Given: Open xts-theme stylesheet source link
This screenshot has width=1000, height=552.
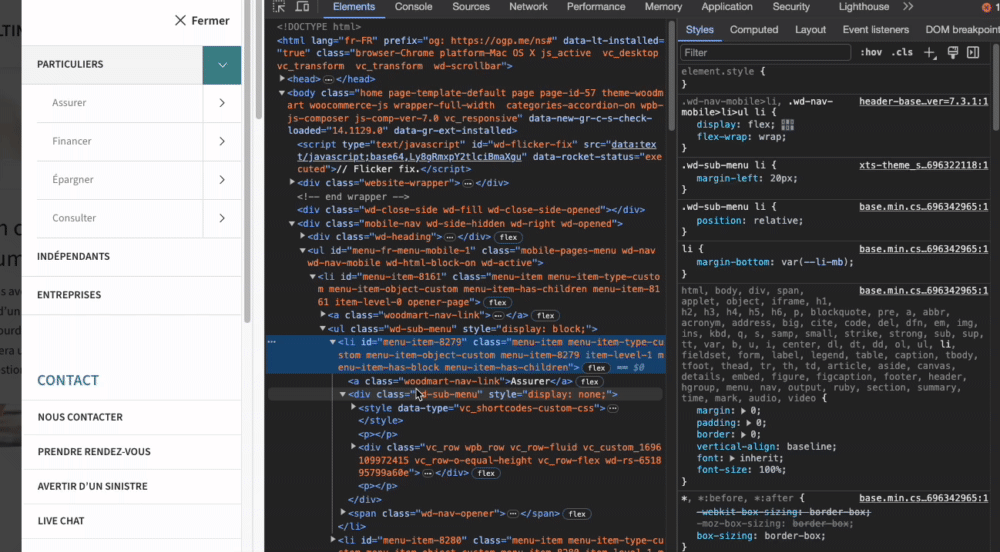Looking at the screenshot, I should [x=923, y=165].
